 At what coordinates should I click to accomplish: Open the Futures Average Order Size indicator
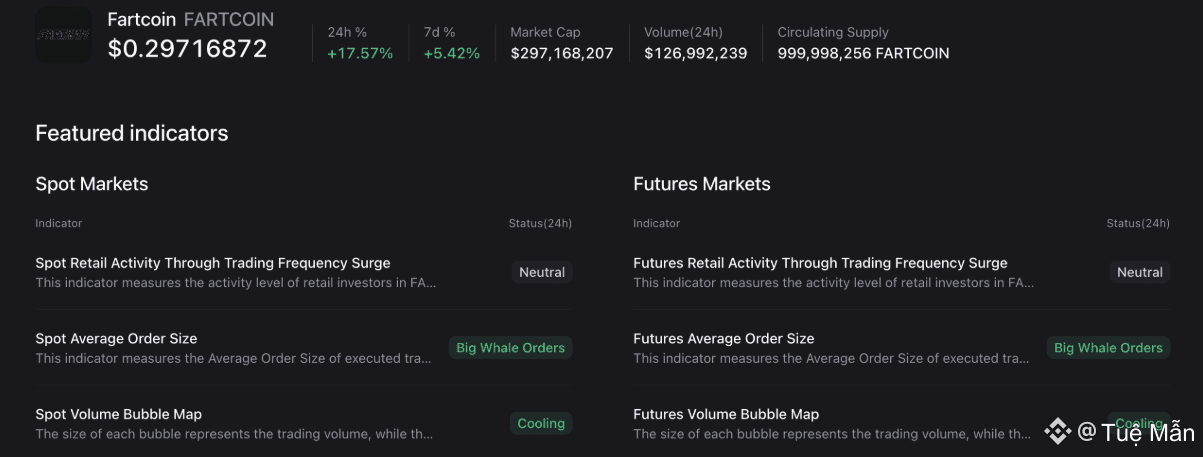(723, 339)
